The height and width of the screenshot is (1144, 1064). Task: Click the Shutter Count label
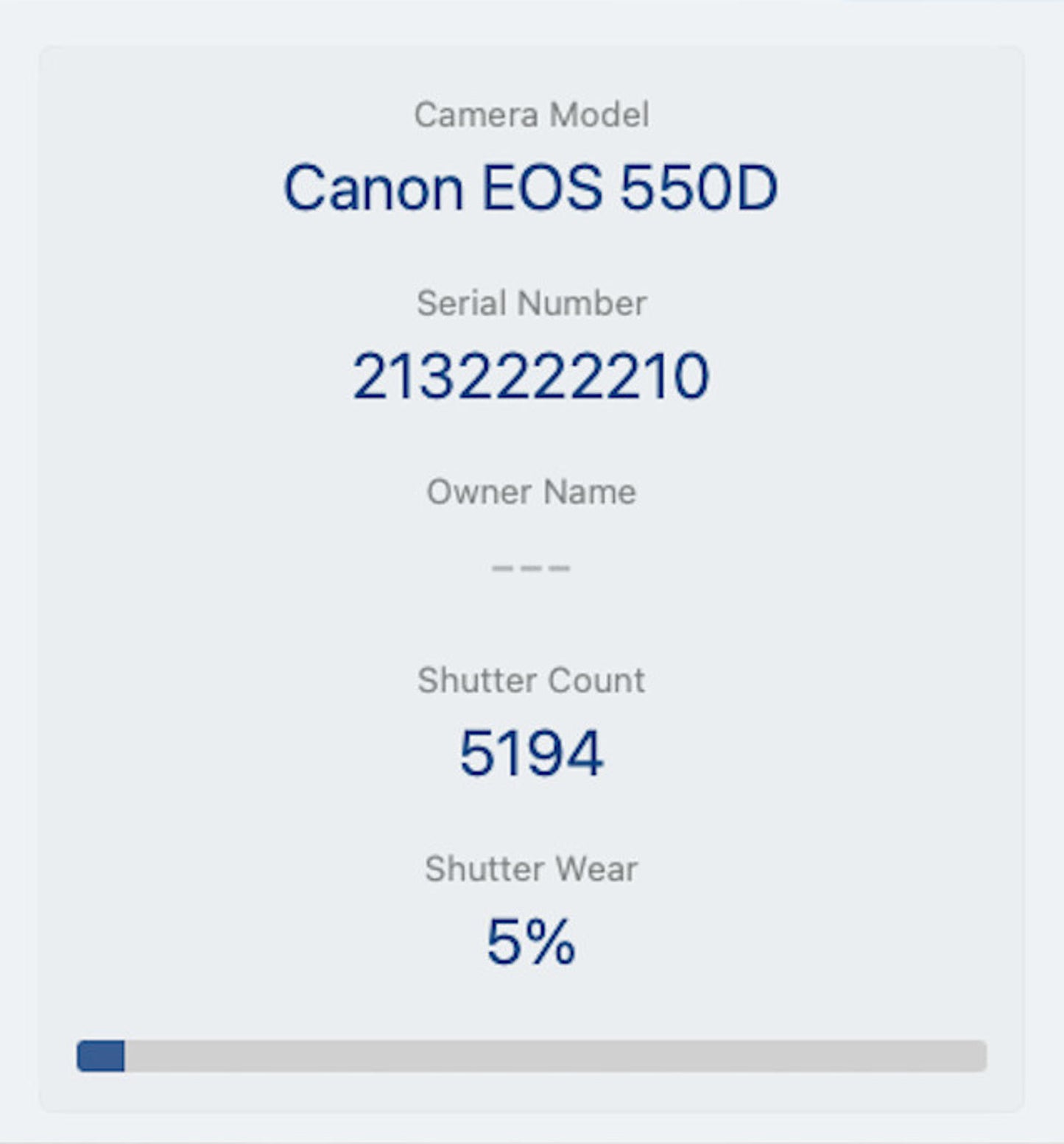click(531, 680)
